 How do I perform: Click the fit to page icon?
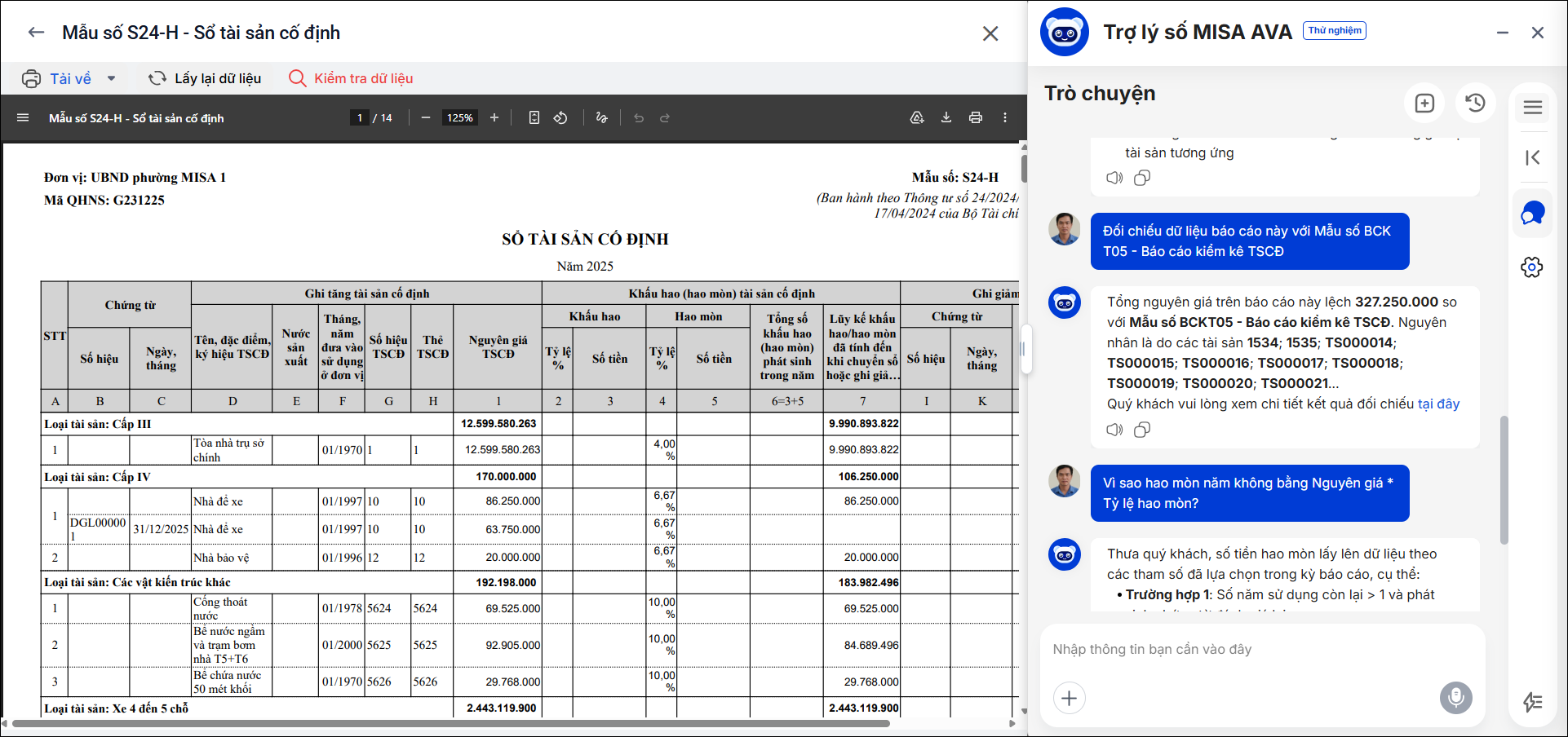pyautogui.click(x=534, y=118)
